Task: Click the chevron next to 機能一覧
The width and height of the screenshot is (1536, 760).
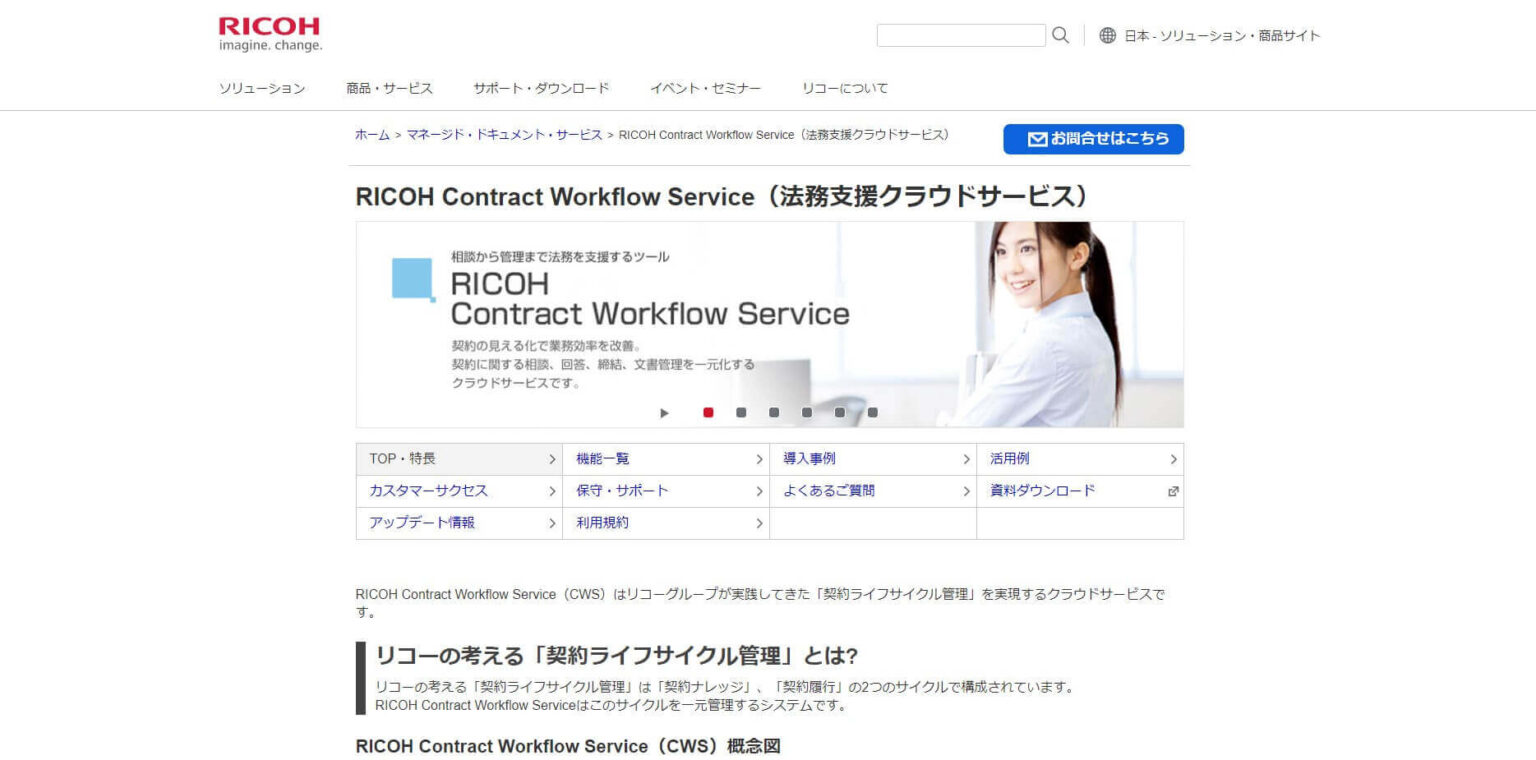Action: click(758, 459)
